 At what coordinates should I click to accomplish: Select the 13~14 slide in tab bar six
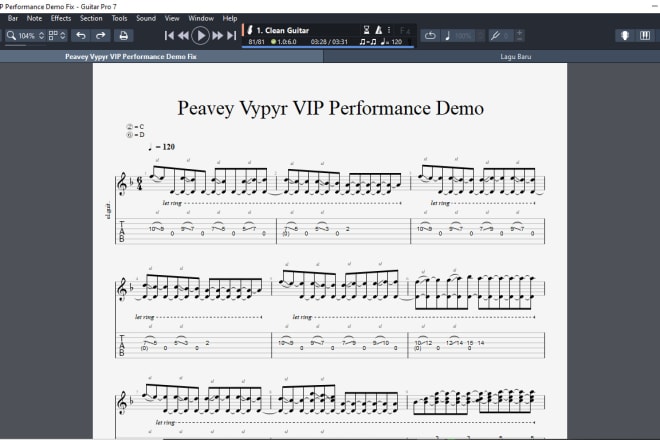point(454,342)
